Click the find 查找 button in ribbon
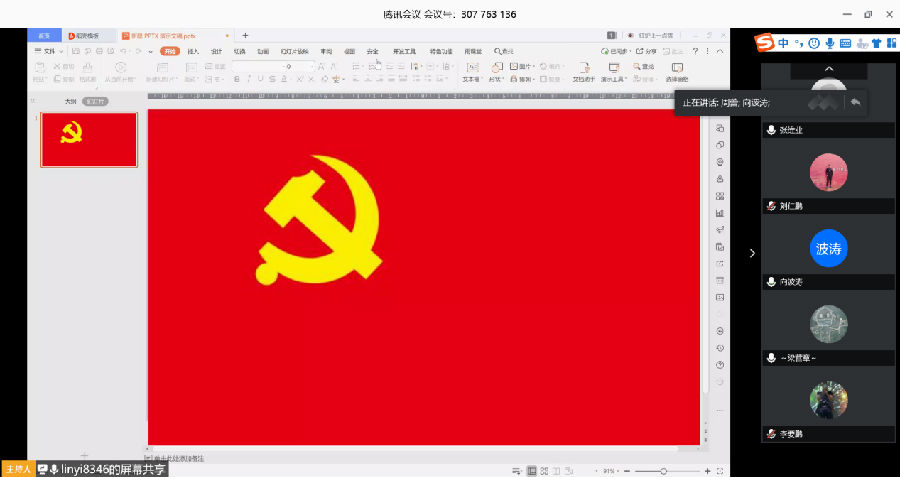Image resolution: width=900 pixels, height=477 pixels. pos(644,67)
